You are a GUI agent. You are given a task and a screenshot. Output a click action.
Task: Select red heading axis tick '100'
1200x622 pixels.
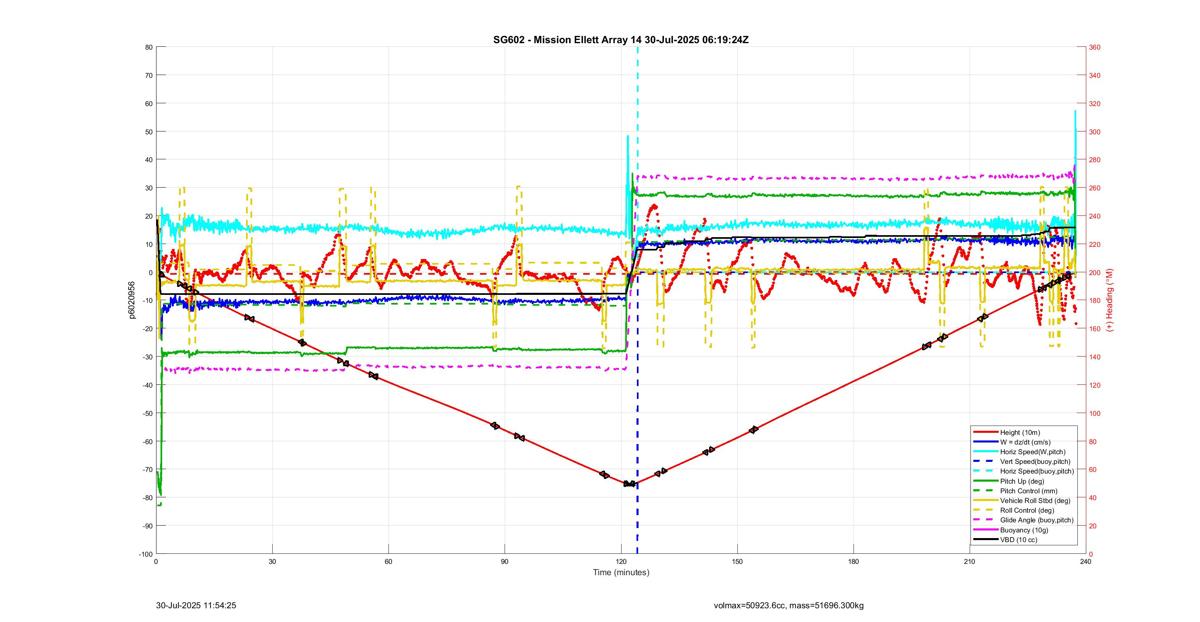(1095, 413)
